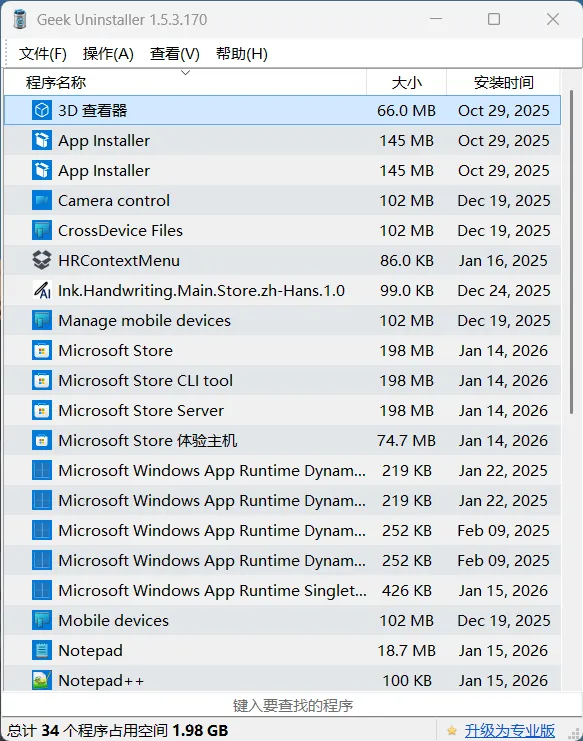
Task: Maximize the Geek Uninstaller window
Action: pyautogui.click(x=494, y=19)
